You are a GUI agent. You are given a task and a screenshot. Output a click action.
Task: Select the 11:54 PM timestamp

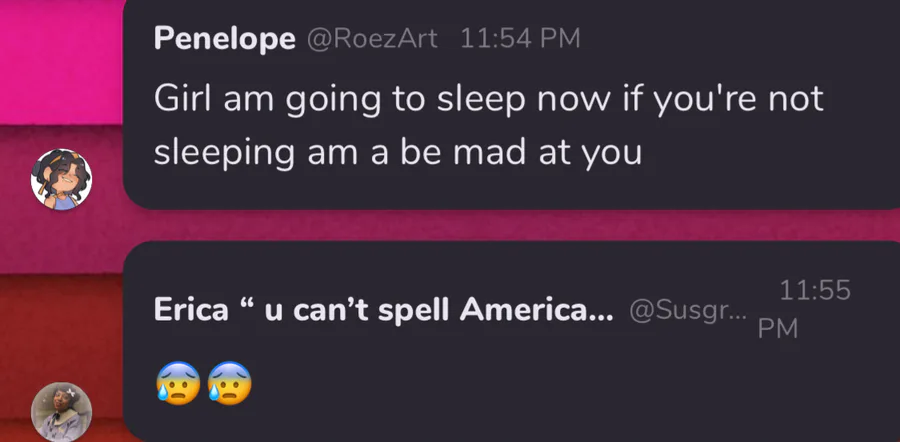(520, 39)
